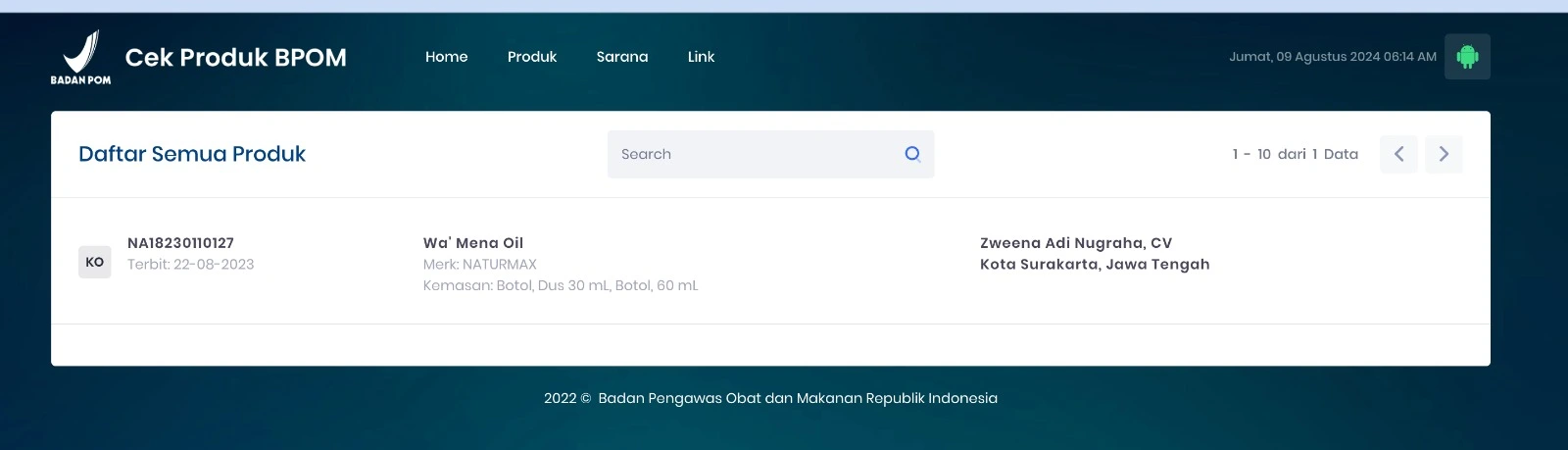Click the search magnifier icon
This screenshot has width=1568, height=450.
click(x=912, y=154)
